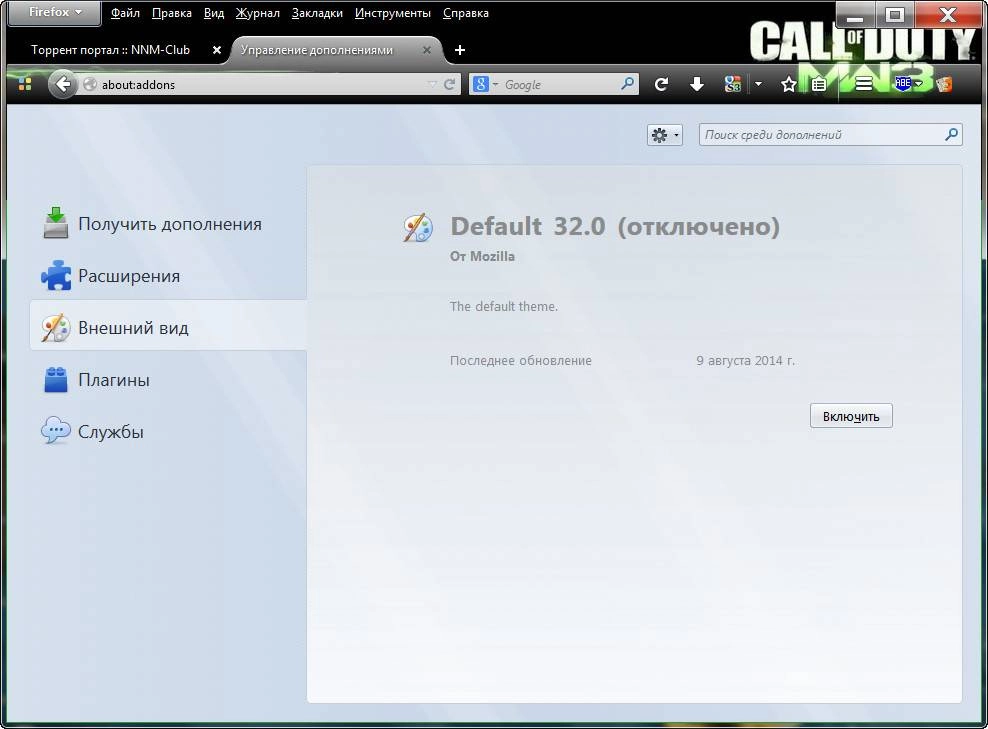988x729 pixels.
Task: Open the Службы category
Action: click(169, 432)
